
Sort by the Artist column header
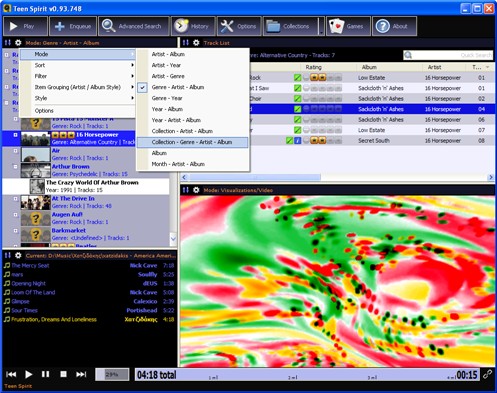coord(444,67)
